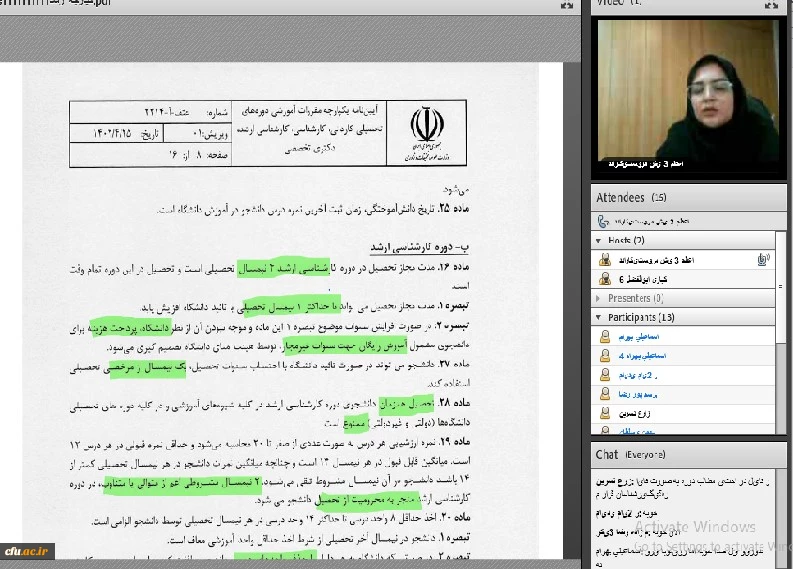The width and height of the screenshot is (793, 569).
Task: Click the second participant's avatar icon
Action: tap(605, 356)
